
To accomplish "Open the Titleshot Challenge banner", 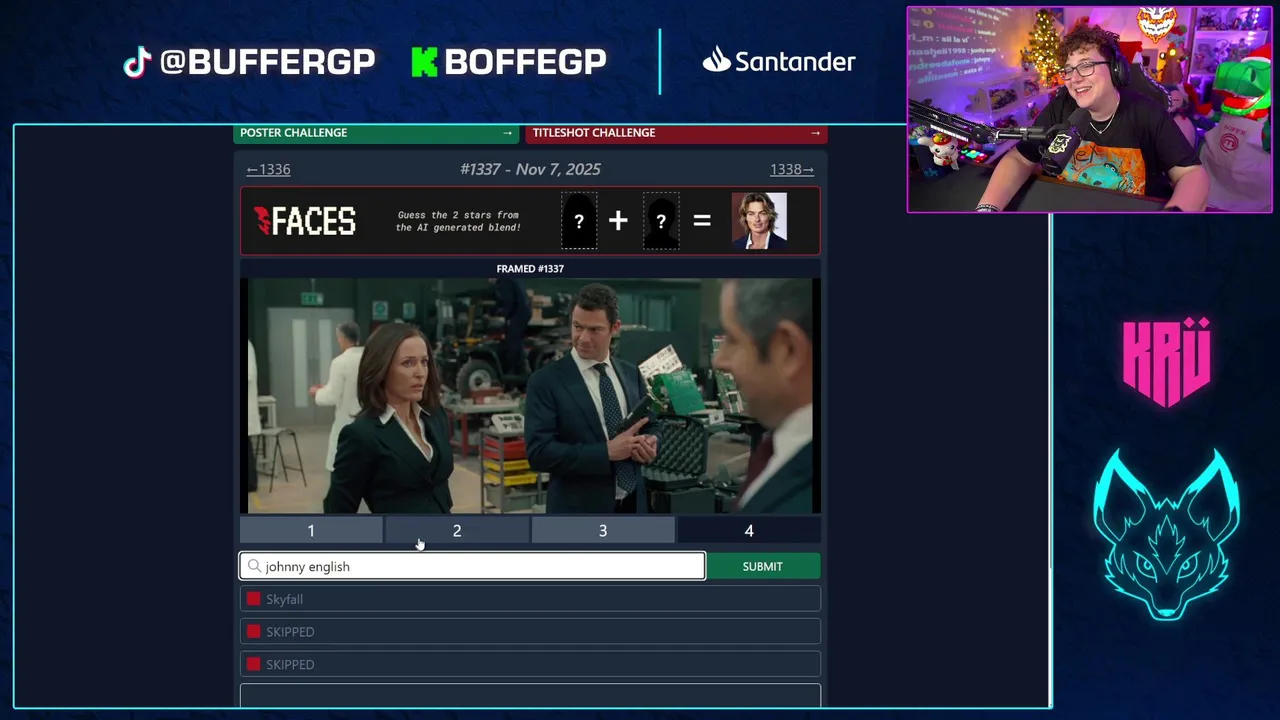I will [676, 133].
